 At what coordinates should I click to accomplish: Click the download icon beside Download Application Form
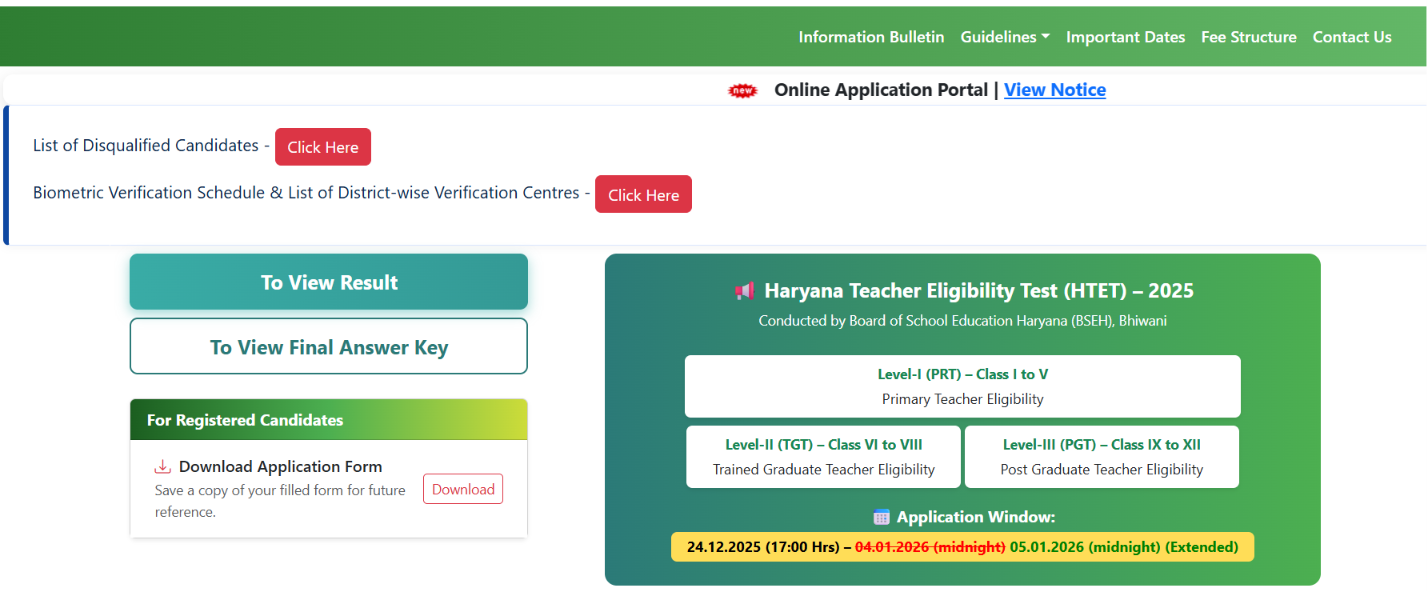tap(163, 467)
